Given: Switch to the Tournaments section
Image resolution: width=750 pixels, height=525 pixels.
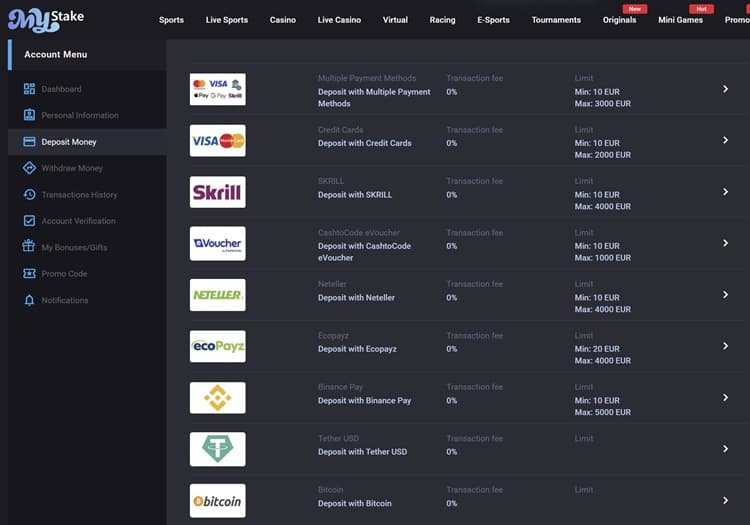Looking at the screenshot, I should (556, 20).
